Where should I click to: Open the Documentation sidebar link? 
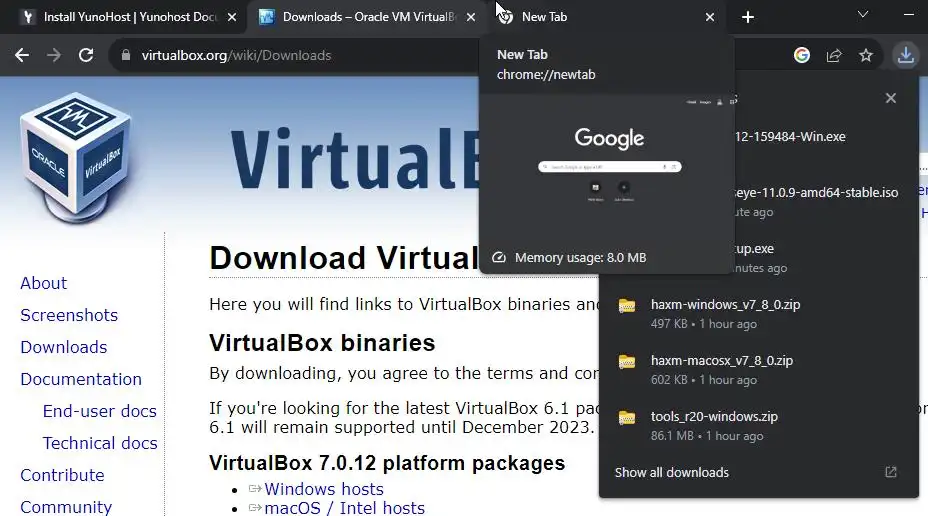point(81,379)
